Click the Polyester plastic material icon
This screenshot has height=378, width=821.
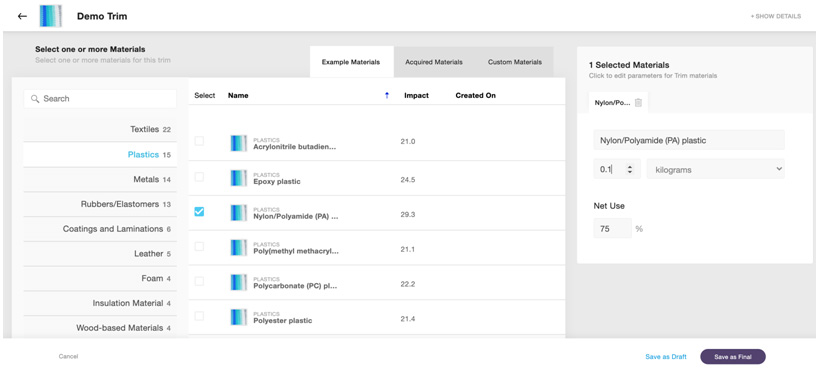coord(239,317)
